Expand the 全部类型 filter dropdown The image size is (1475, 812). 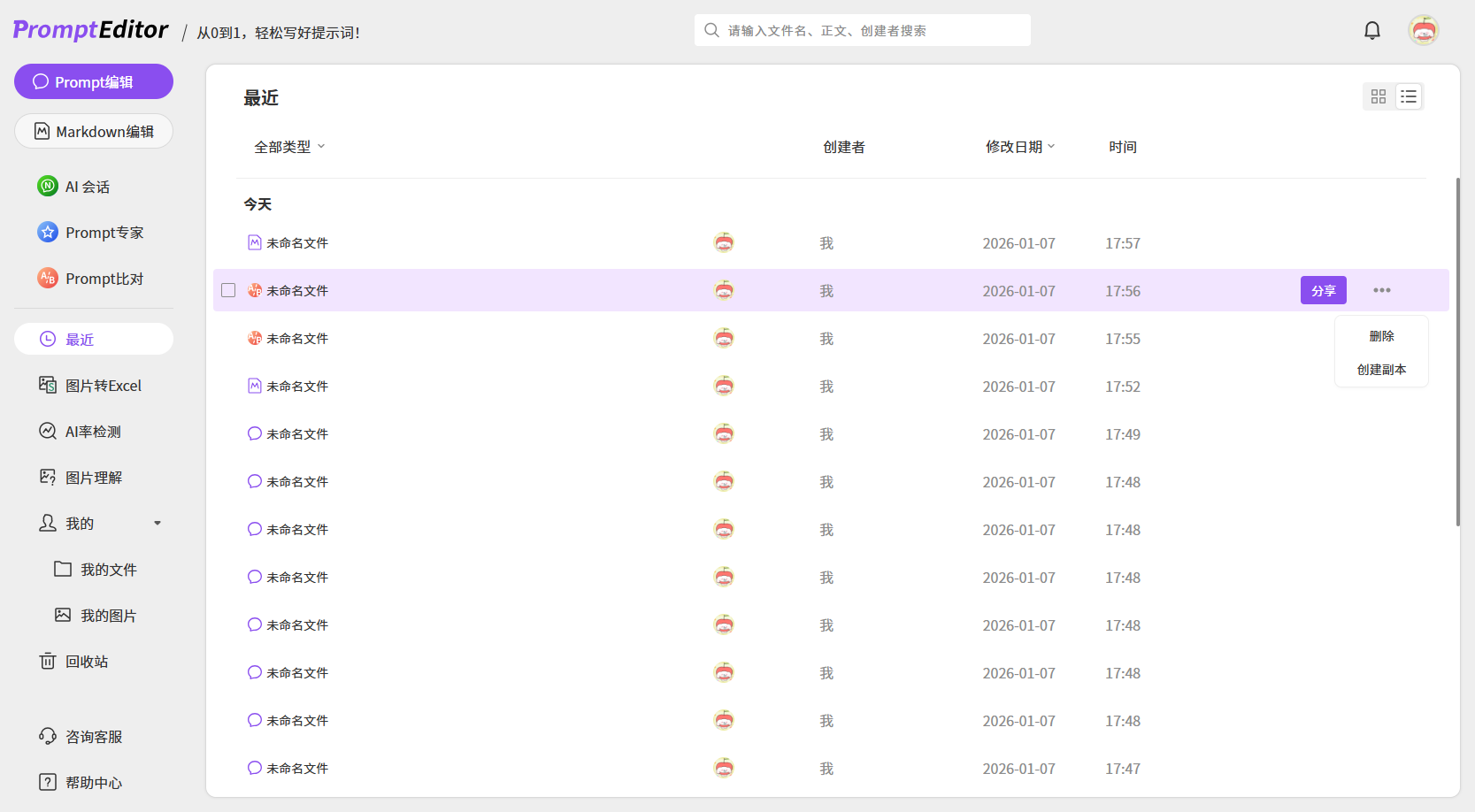[289, 147]
